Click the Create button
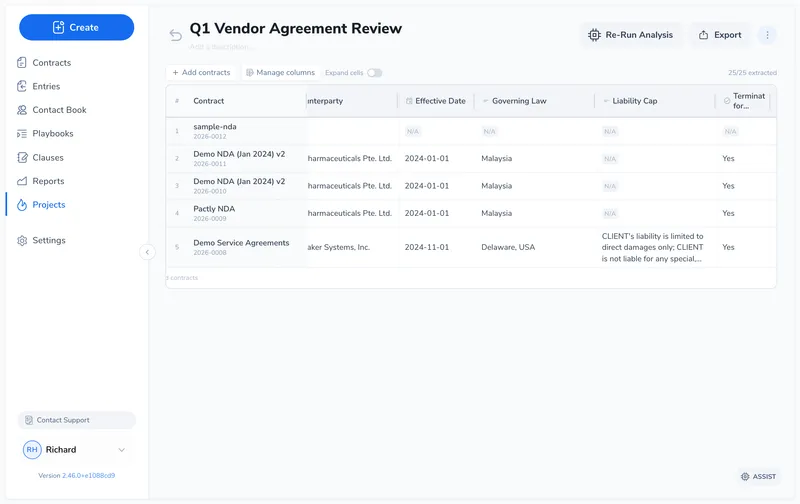This screenshot has height=504, width=800. 77,28
